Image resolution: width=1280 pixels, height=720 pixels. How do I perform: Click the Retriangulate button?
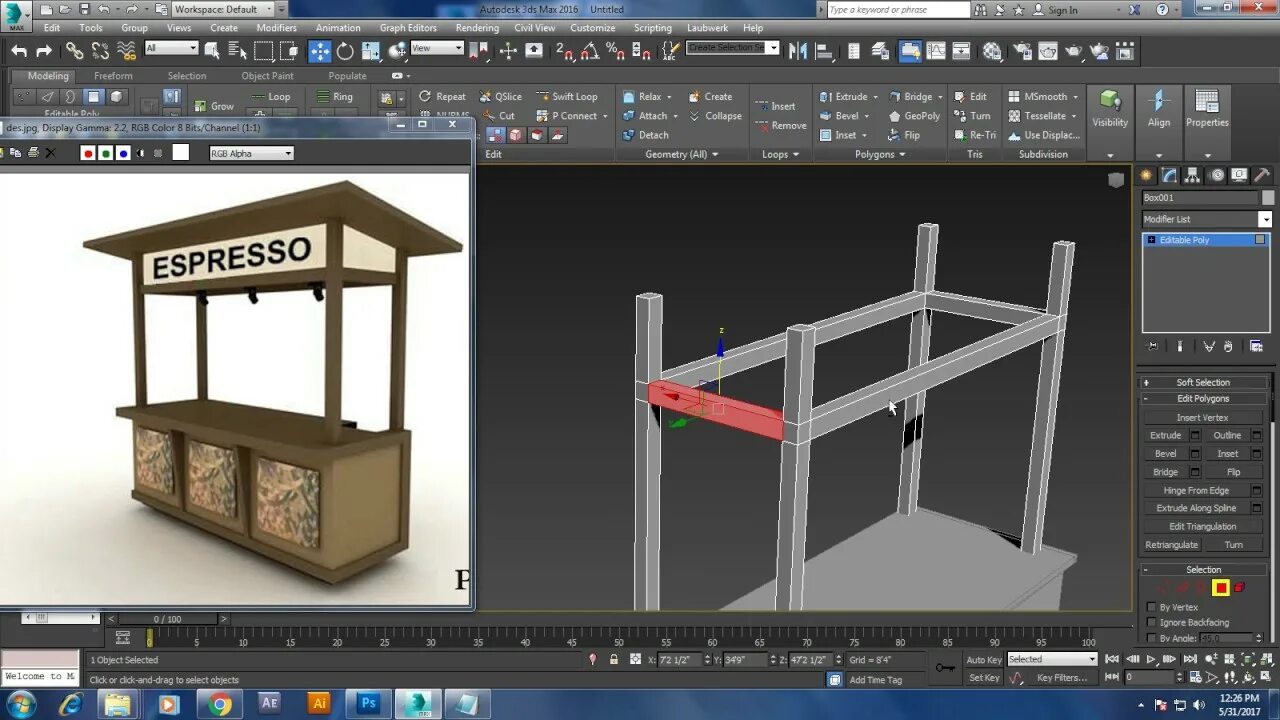(x=1172, y=545)
